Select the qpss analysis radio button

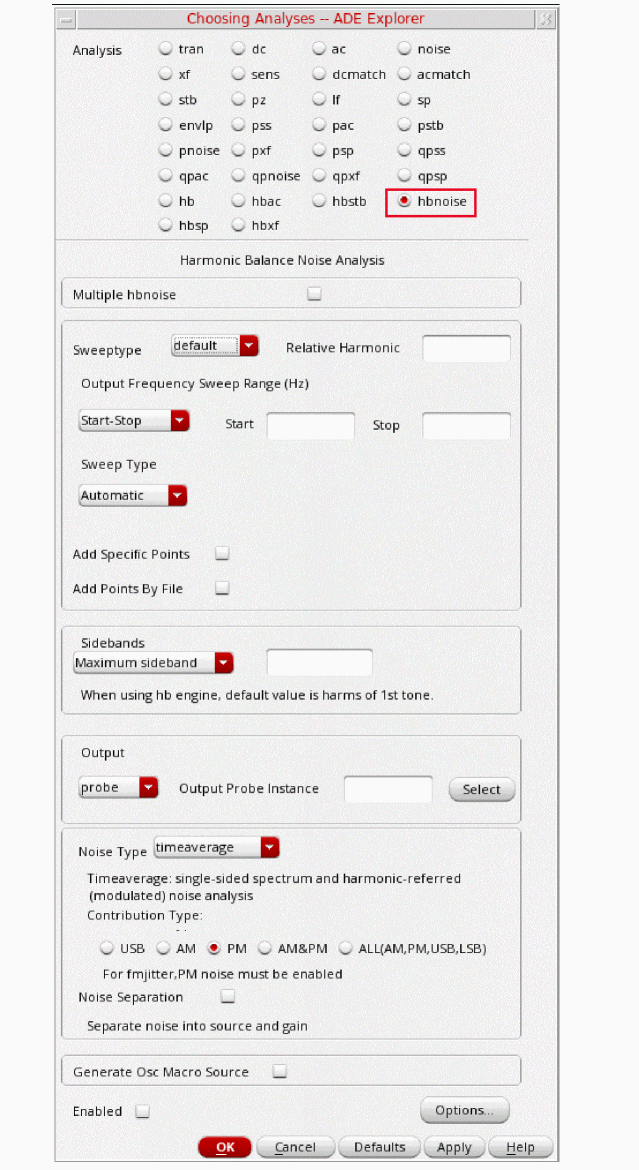(x=405, y=151)
